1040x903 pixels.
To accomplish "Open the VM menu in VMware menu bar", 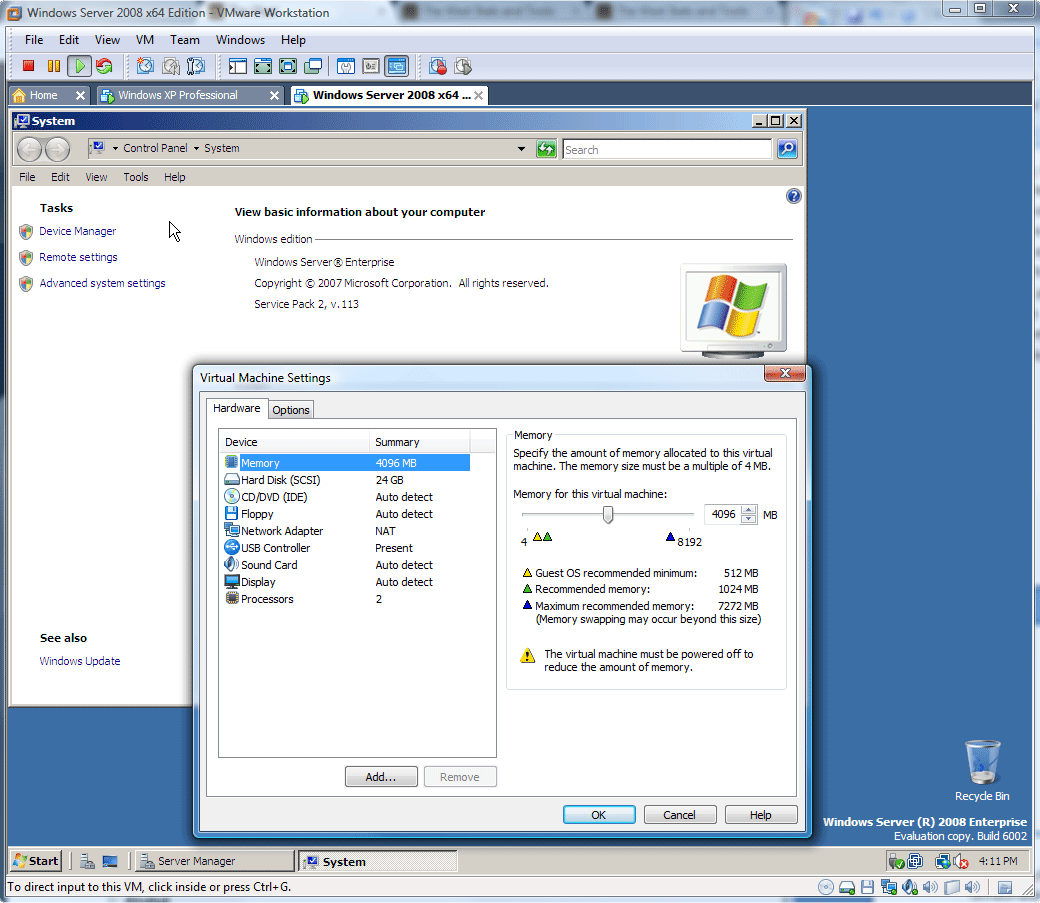I will coord(145,40).
